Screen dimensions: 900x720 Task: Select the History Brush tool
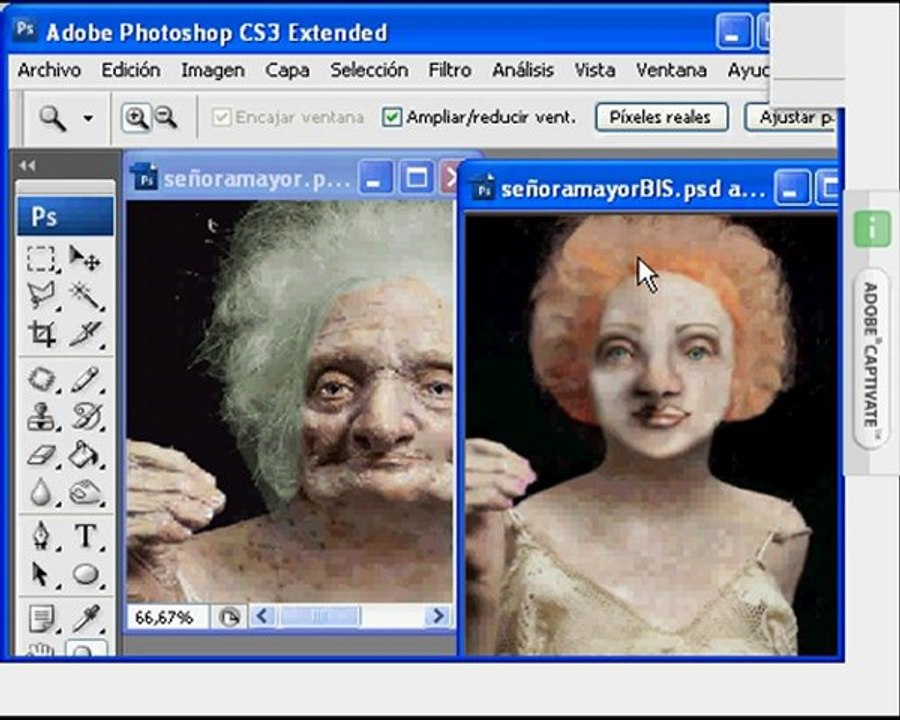coord(86,417)
